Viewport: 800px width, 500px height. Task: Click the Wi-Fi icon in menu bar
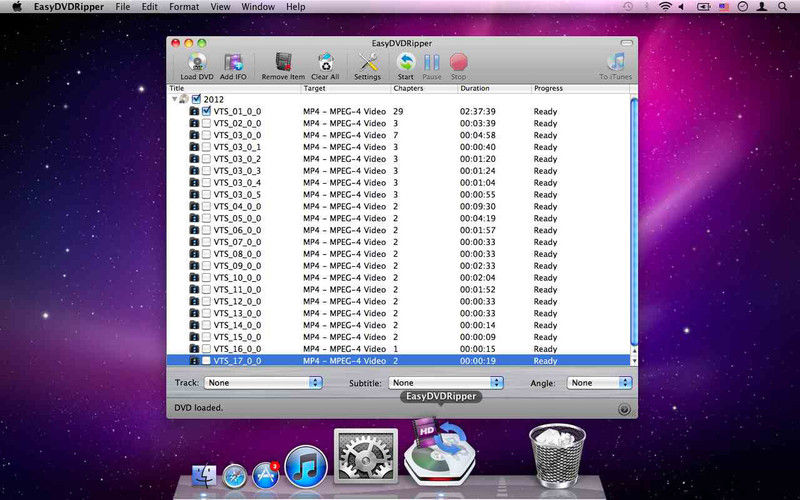(x=665, y=7)
